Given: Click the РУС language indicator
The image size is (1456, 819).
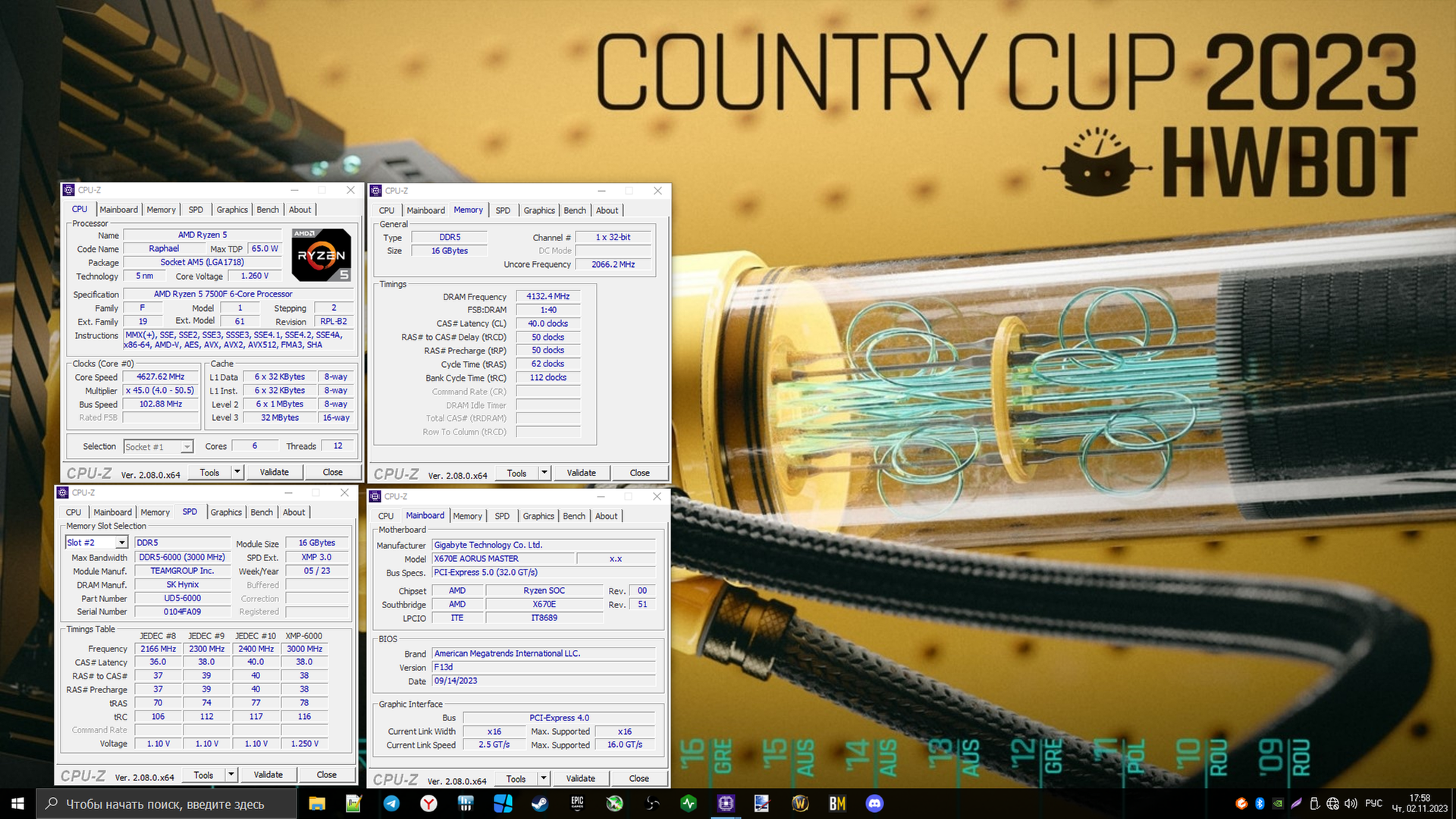Looking at the screenshot, I should point(1373,803).
